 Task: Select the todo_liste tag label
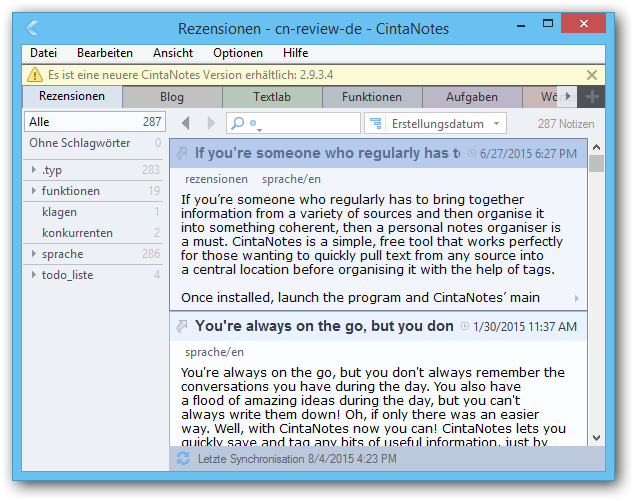(x=68, y=275)
